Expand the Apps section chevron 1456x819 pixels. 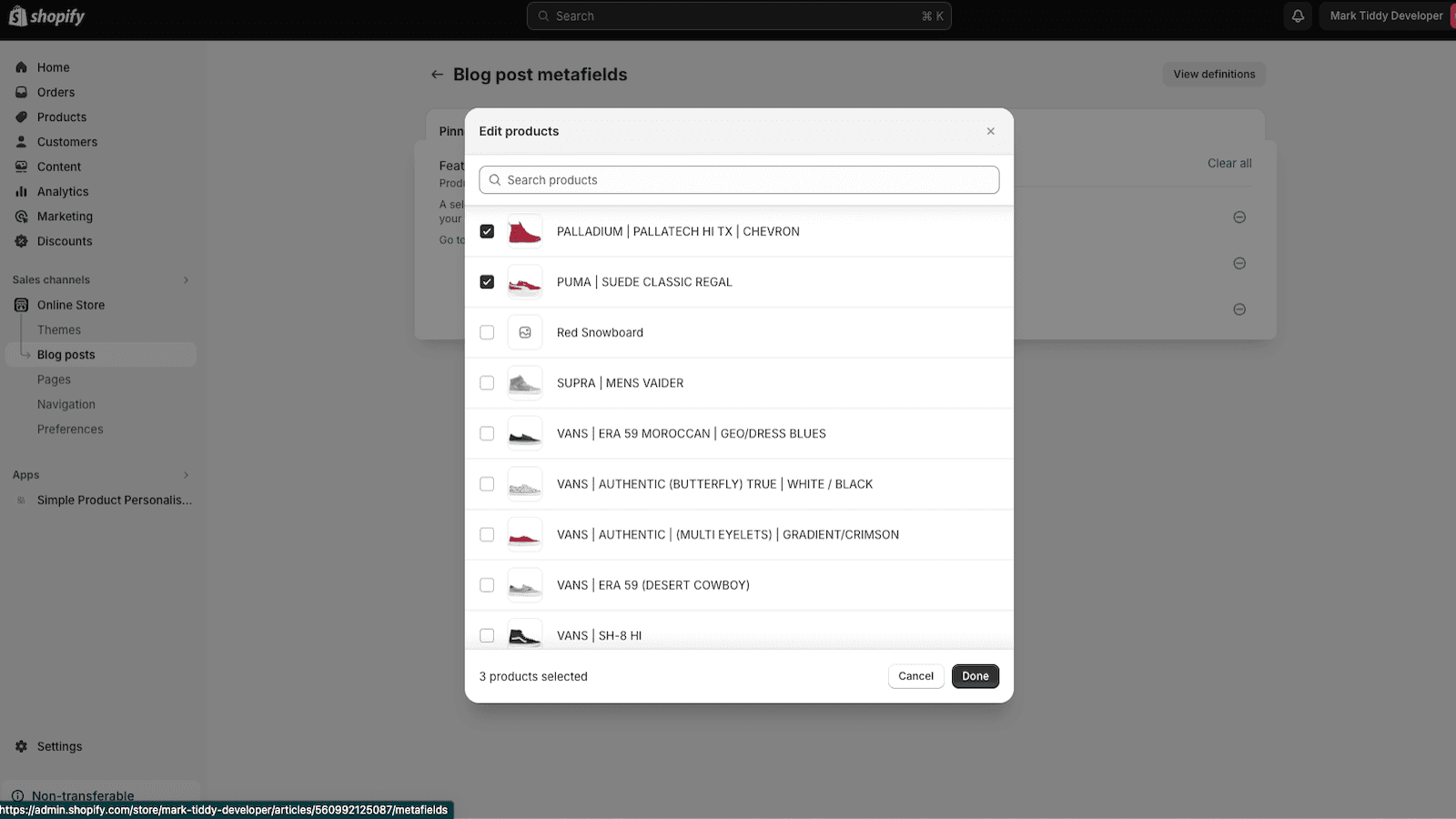coord(186,475)
